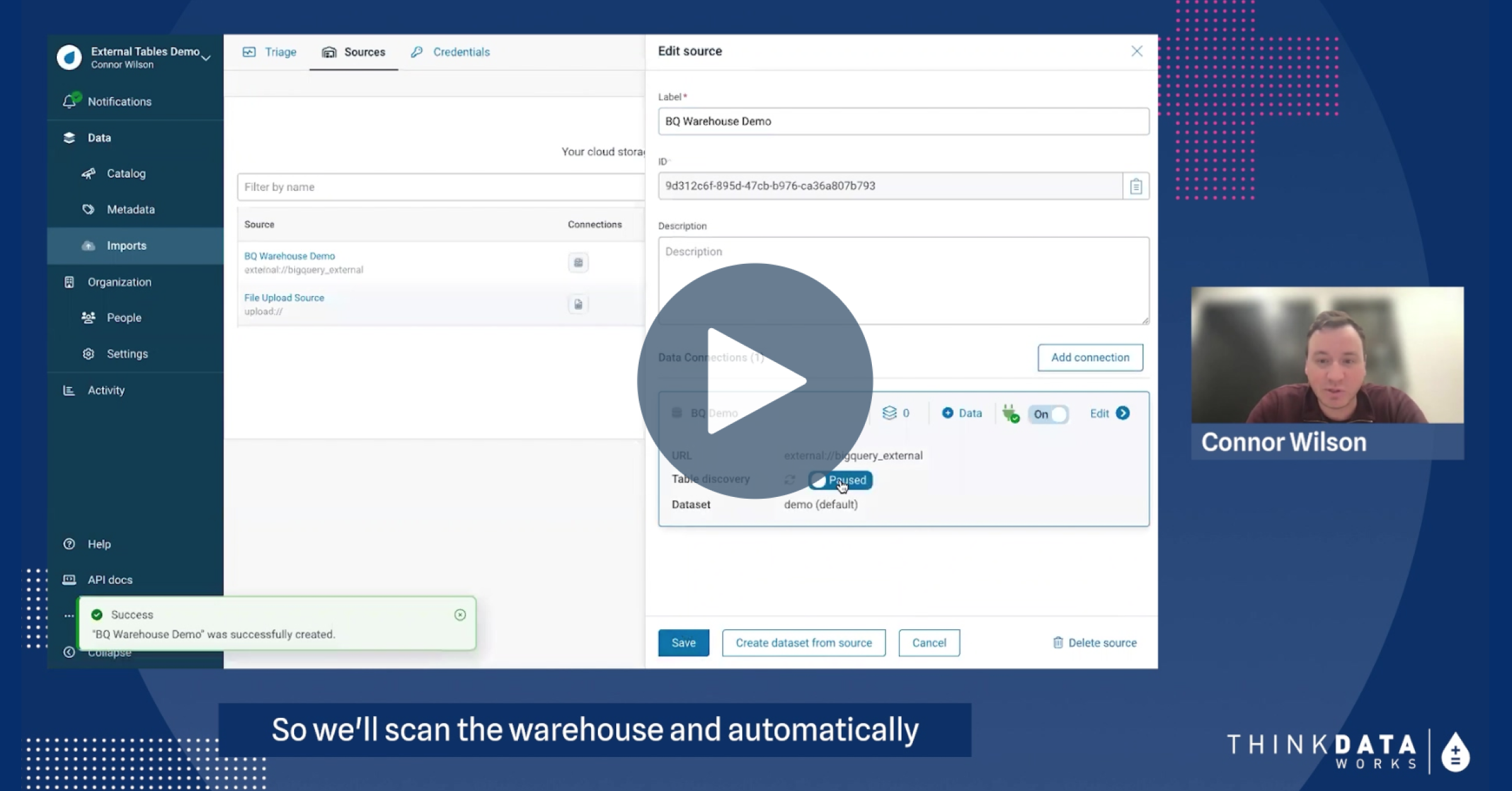
Task: Open Imports via the cloud upload icon
Action: [x=89, y=246]
